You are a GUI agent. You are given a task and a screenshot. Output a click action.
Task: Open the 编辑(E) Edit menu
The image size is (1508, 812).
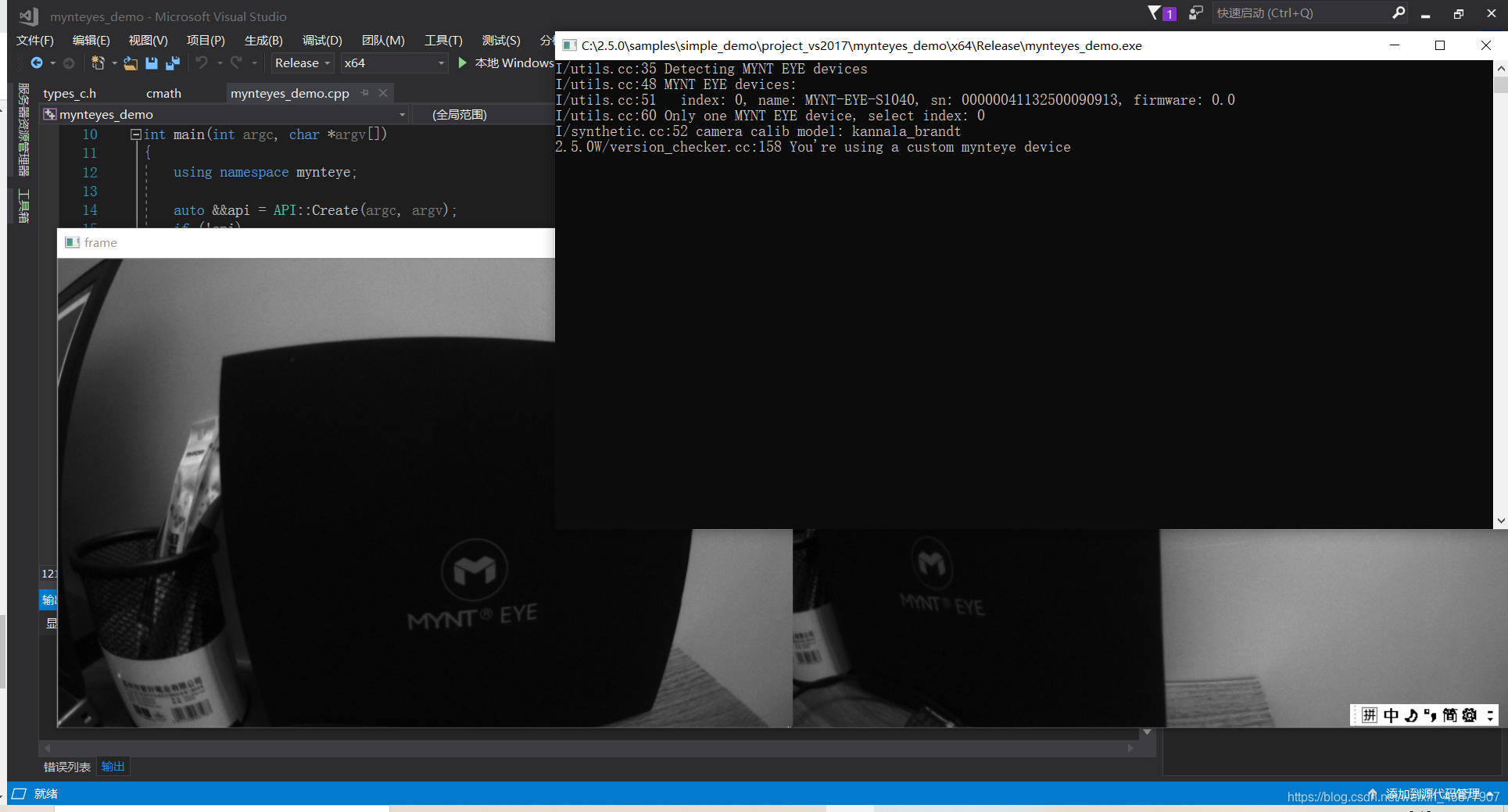click(91, 41)
